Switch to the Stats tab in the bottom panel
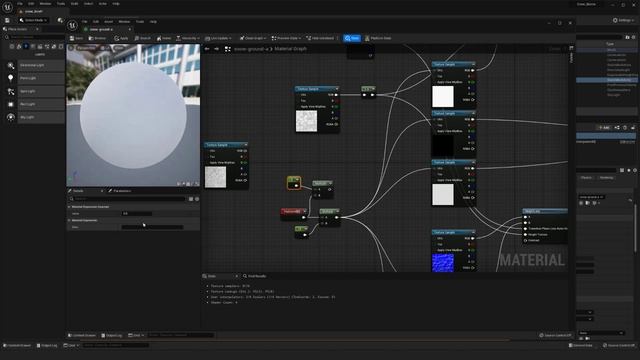This screenshot has width=640, height=360. [x=212, y=276]
